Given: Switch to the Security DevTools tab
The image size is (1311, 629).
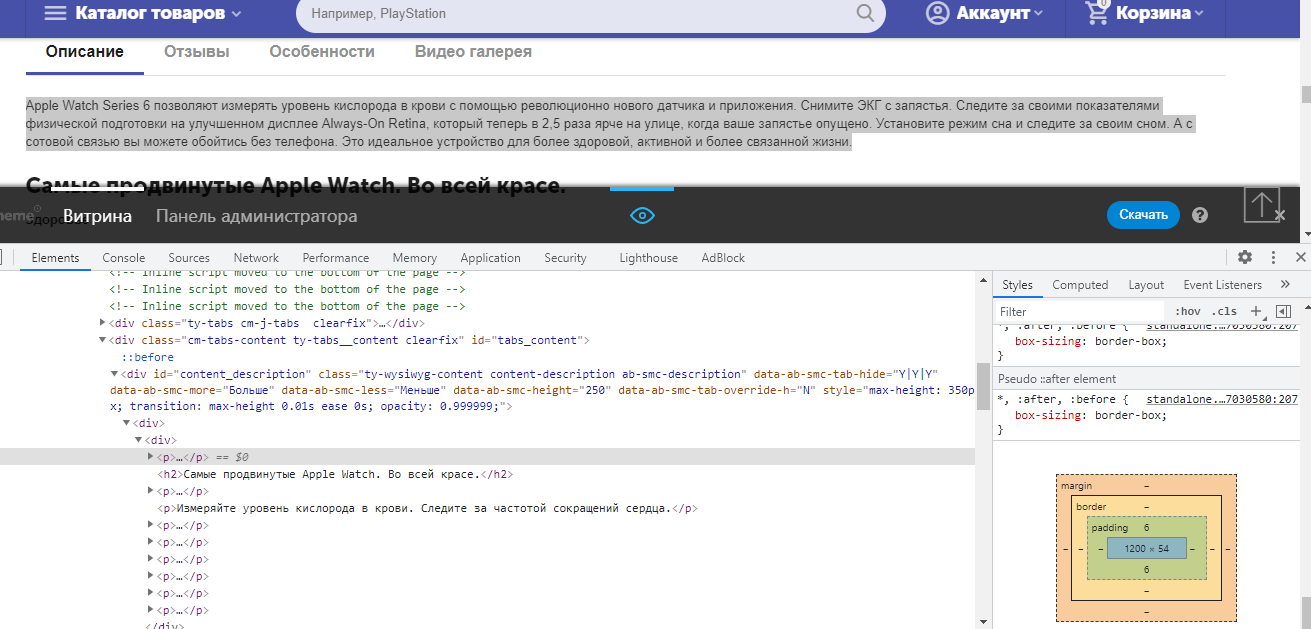Looking at the screenshot, I should click(x=565, y=258).
